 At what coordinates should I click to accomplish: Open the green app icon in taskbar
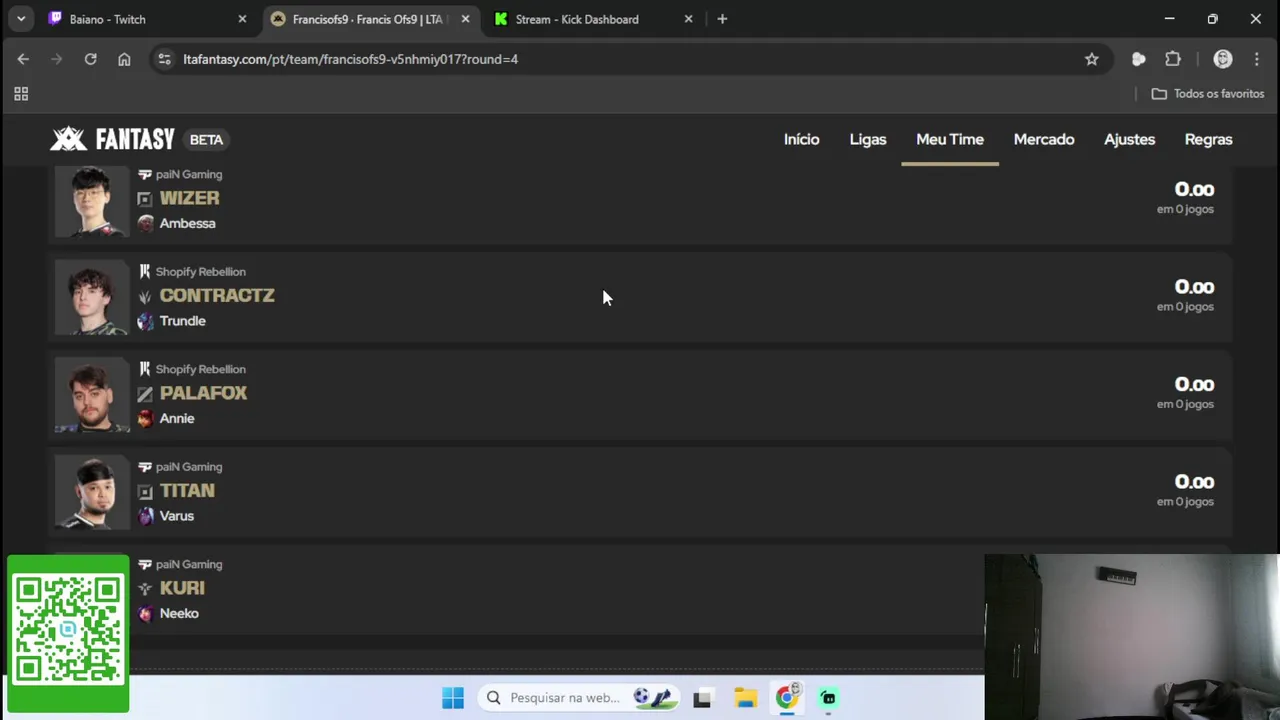click(x=829, y=698)
